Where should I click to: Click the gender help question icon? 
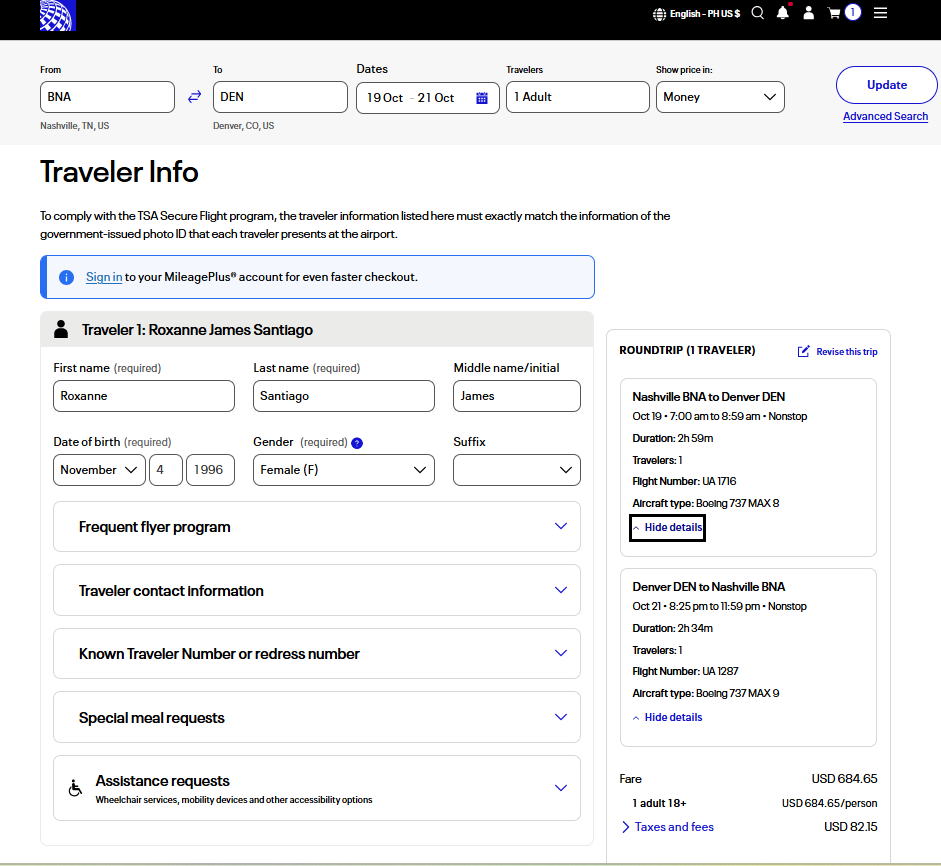(357, 443)
